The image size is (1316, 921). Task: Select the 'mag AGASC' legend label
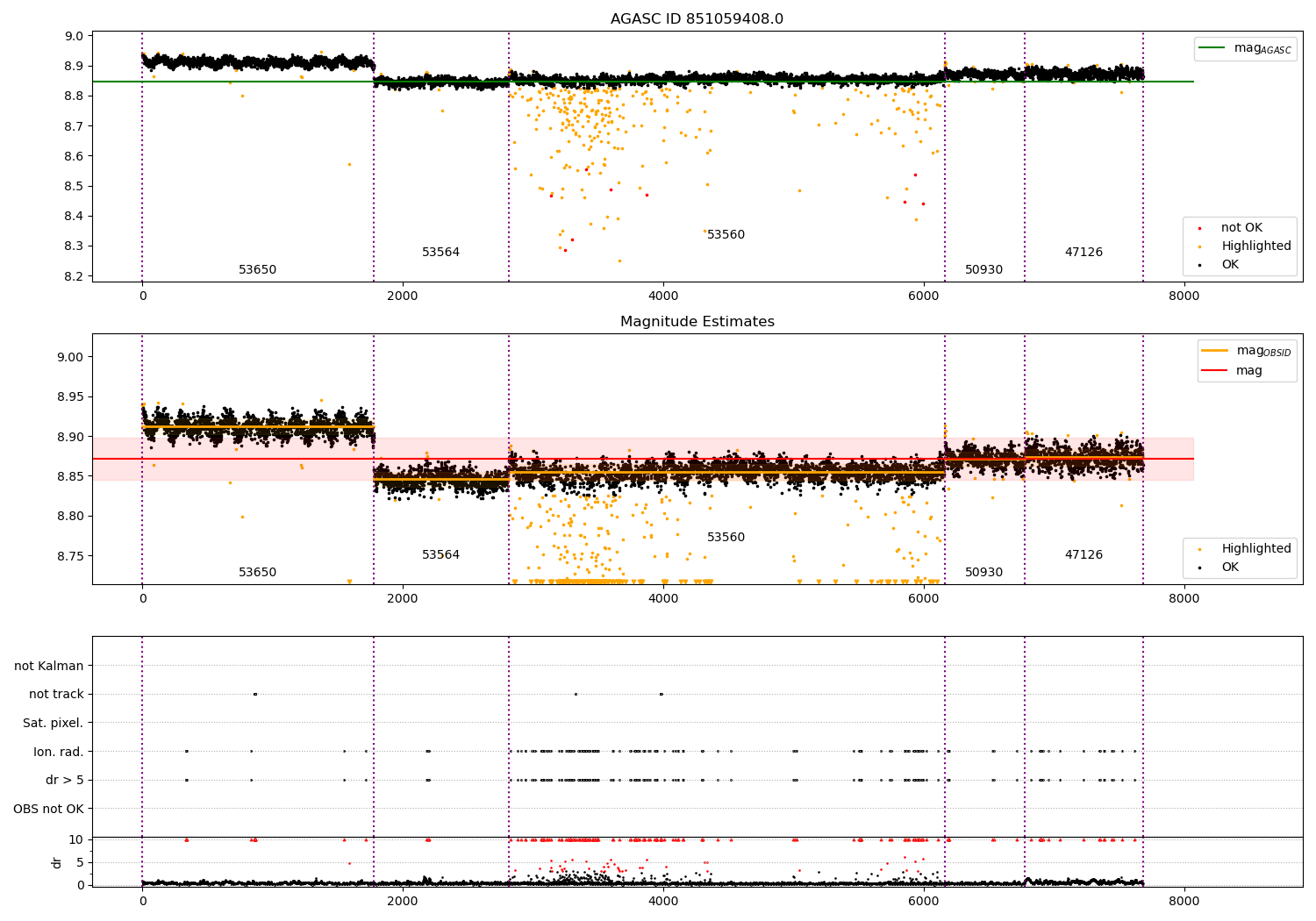pos(1262,48)
